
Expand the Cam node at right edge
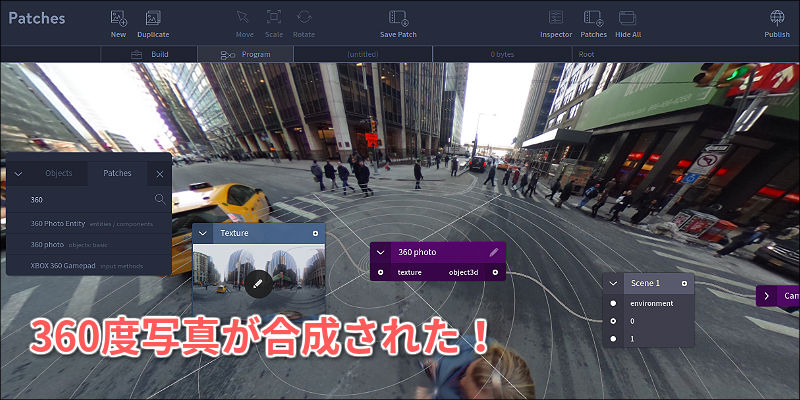tap(766, 296)
